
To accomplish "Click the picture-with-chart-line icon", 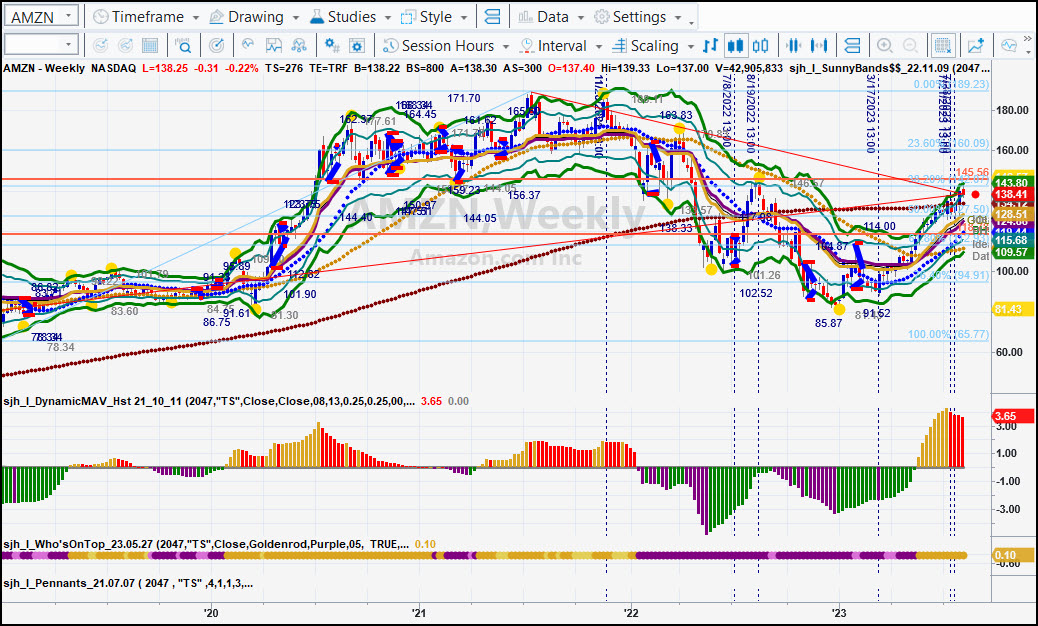I will click(273, 46).
